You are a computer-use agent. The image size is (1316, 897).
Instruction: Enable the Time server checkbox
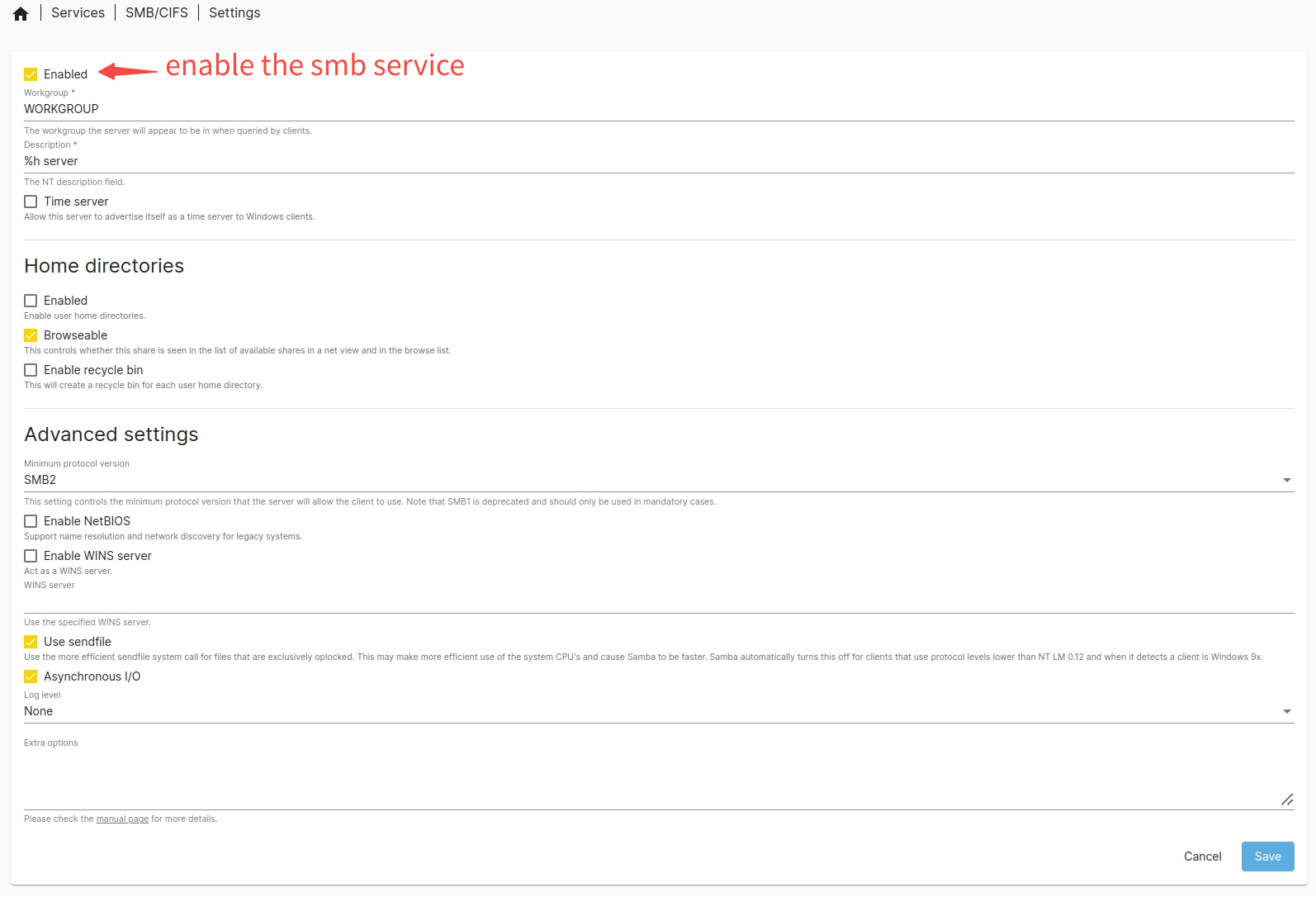click(31, 202)
